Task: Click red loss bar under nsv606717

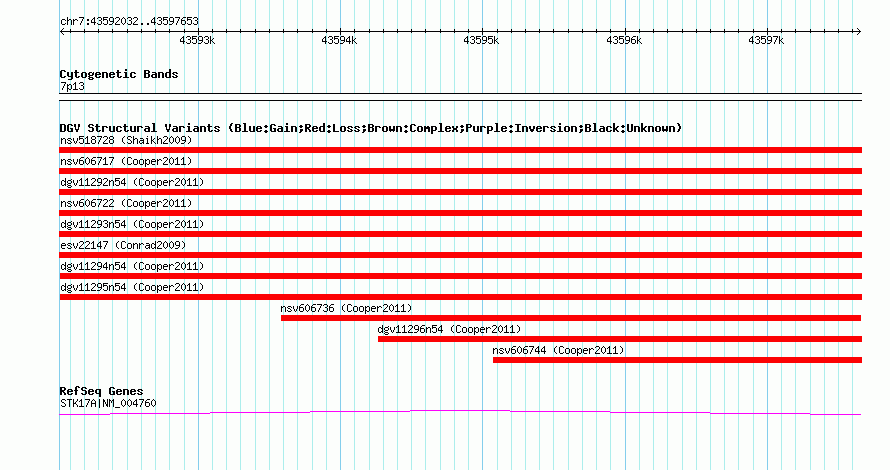Action: [x=460, y=171]
